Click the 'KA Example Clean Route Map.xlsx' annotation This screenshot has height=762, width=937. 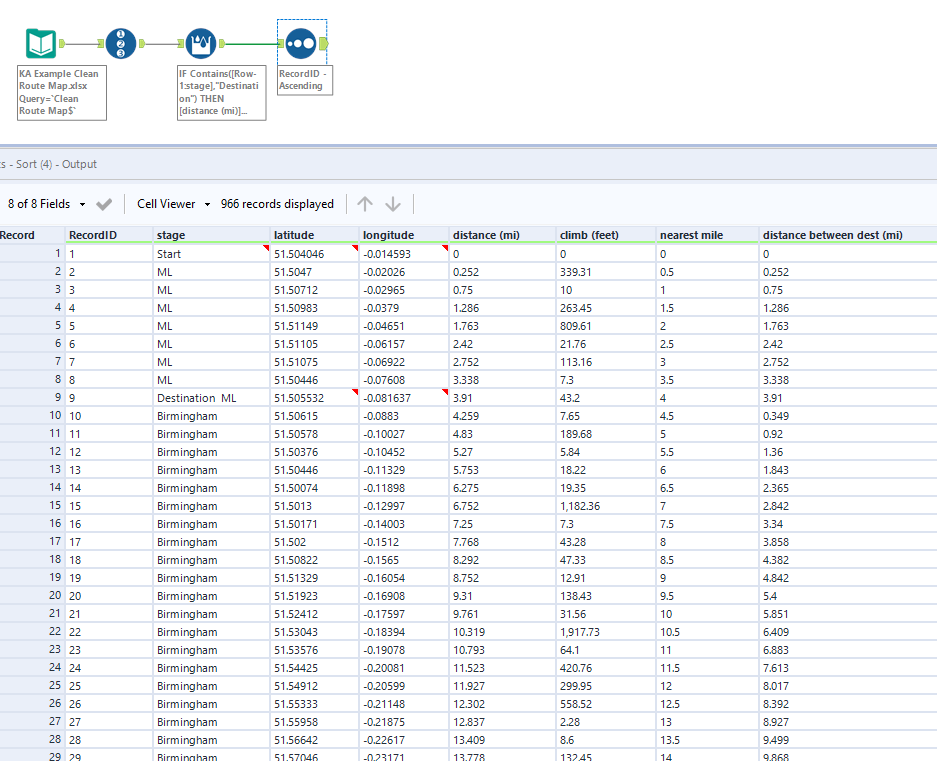pyautogui.click(x=61, y=92)
